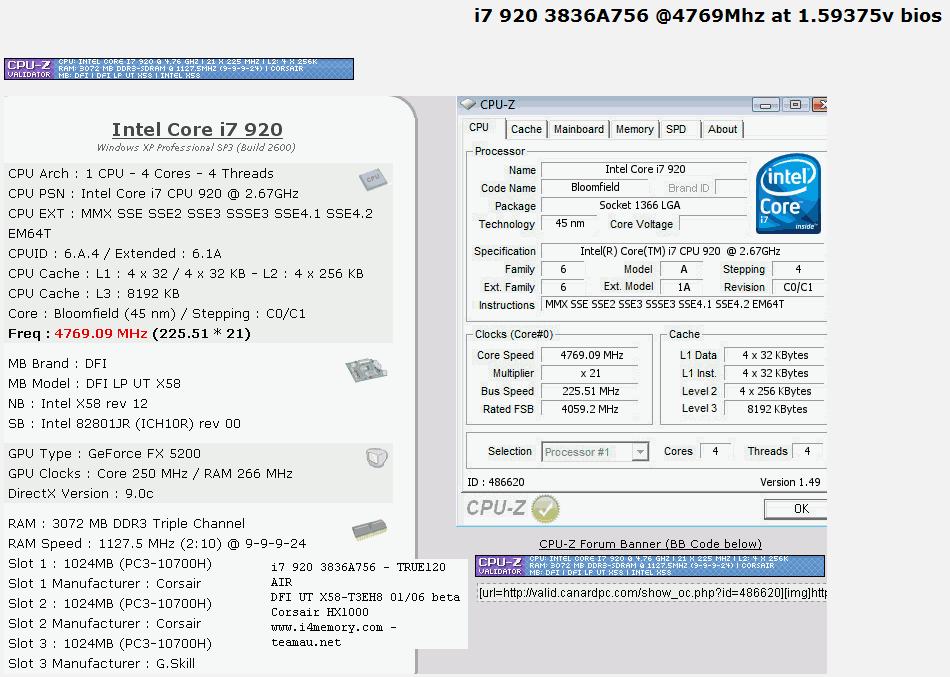
Task: Click the green validation checkmark icon
Action: pos(545,509)
